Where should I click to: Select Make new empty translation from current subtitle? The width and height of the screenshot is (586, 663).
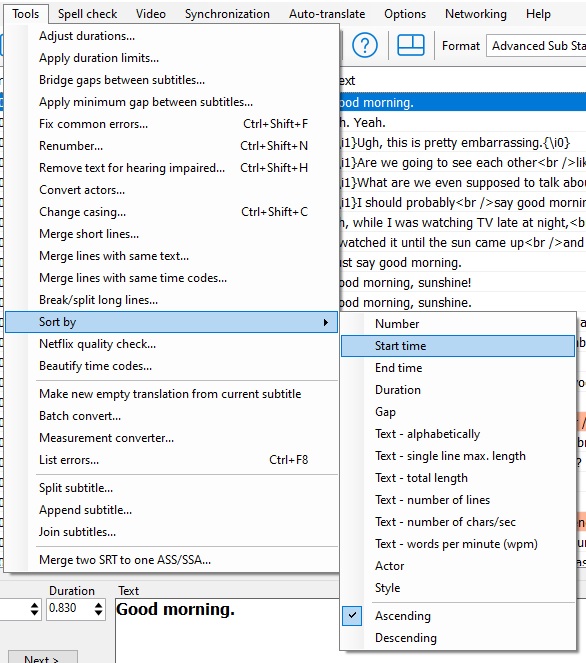172,394
